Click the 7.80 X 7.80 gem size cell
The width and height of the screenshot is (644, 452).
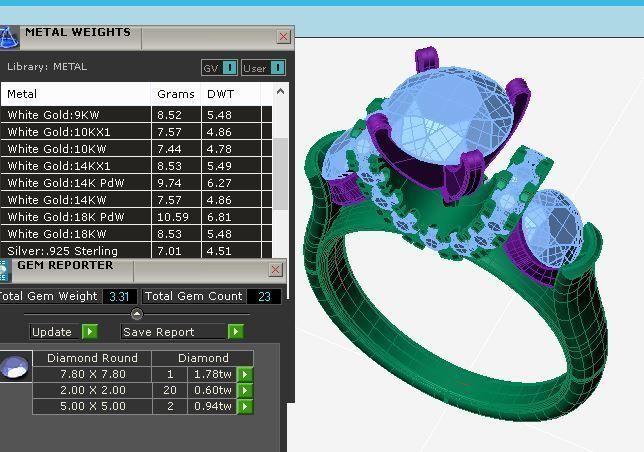pos(92,374)
